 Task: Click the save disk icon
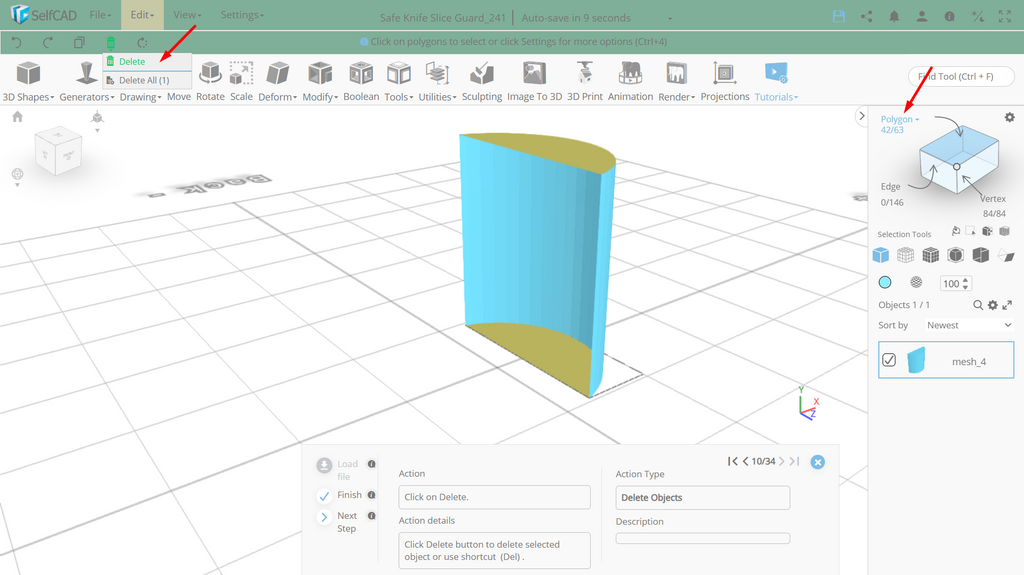tap(839, 17)
